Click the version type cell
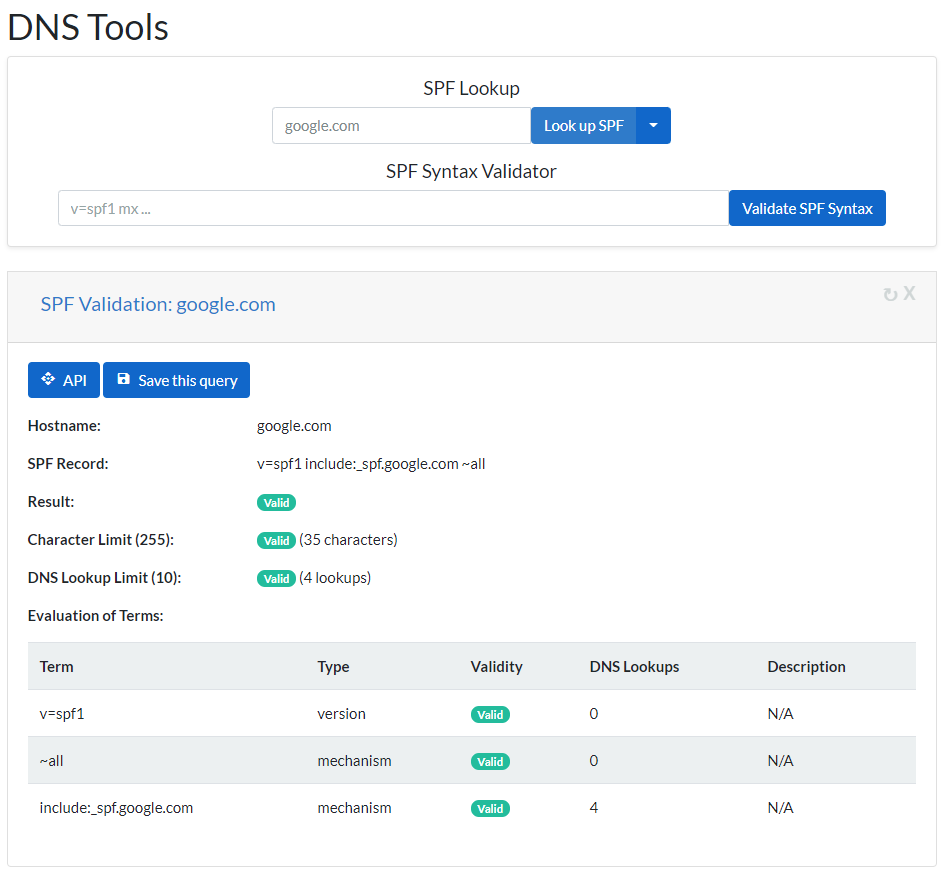This screenshot has height=876, width=942. pos(341,714)
